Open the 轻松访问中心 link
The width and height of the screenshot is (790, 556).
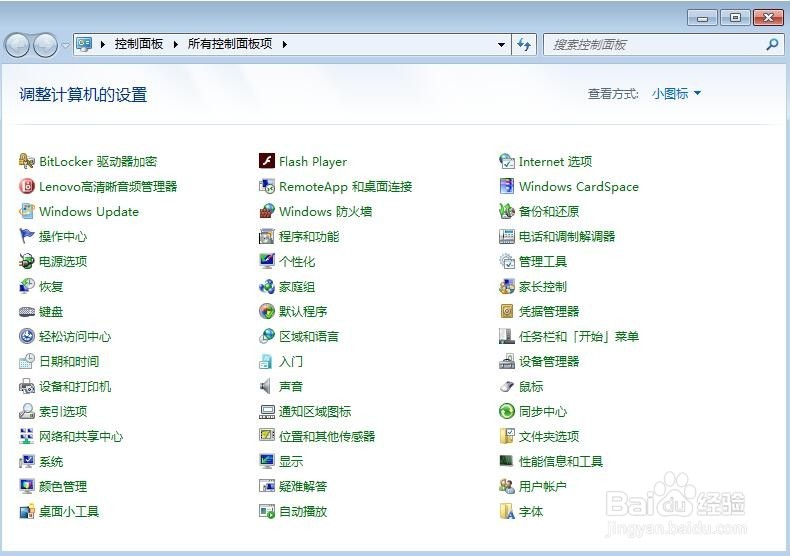pyautogui.click(x=75, y=336)
